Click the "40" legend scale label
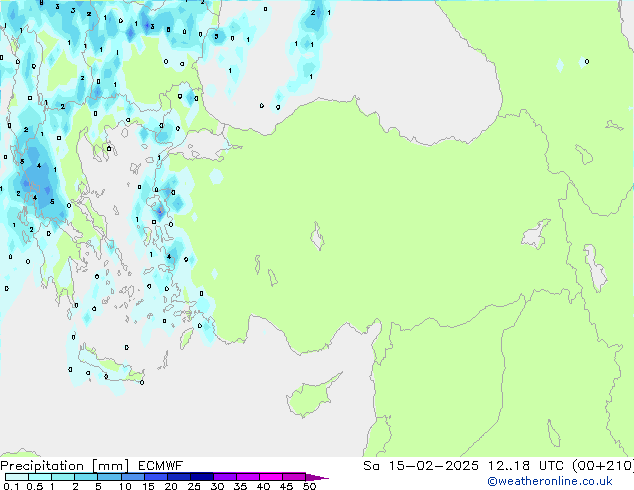The image size is (634, 490). [263, 486]
